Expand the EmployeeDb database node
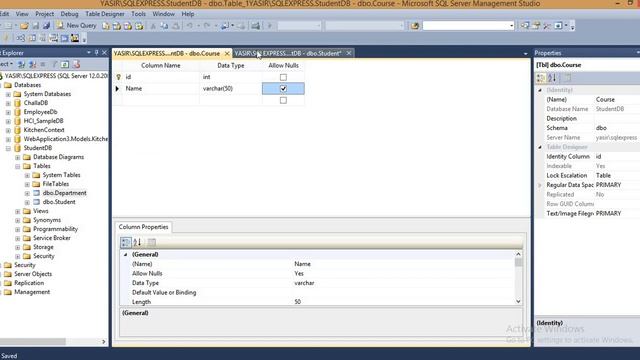The image size is (640, 360). coord(8,112)
